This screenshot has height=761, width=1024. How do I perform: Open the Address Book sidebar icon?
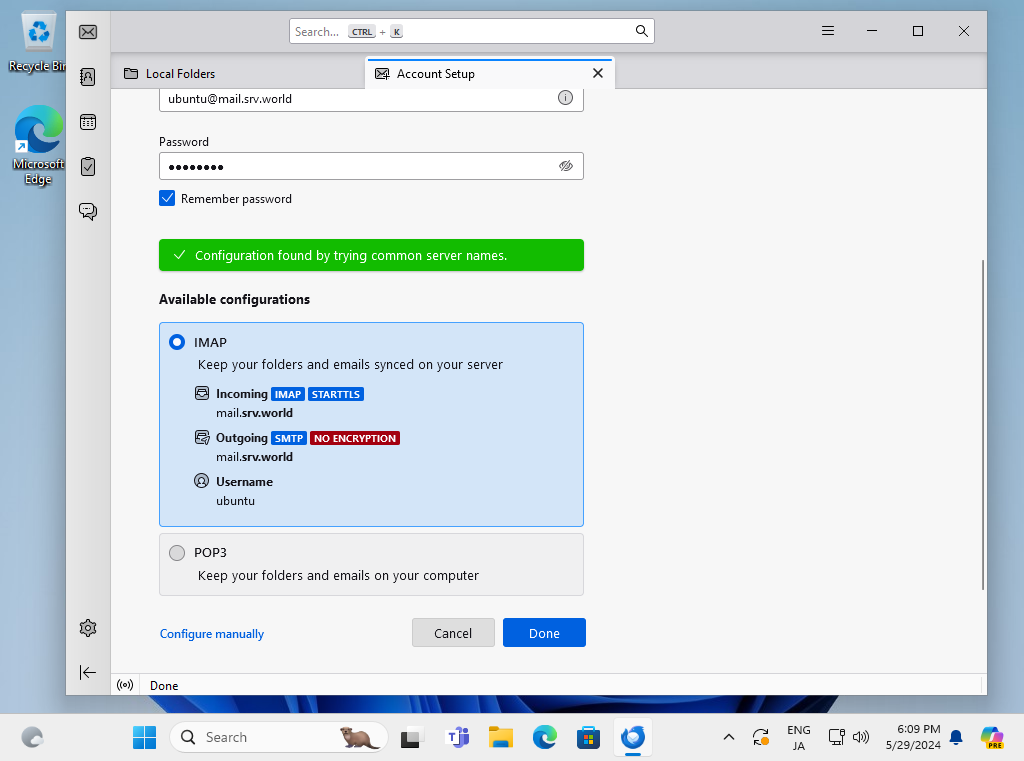(88, 77)
